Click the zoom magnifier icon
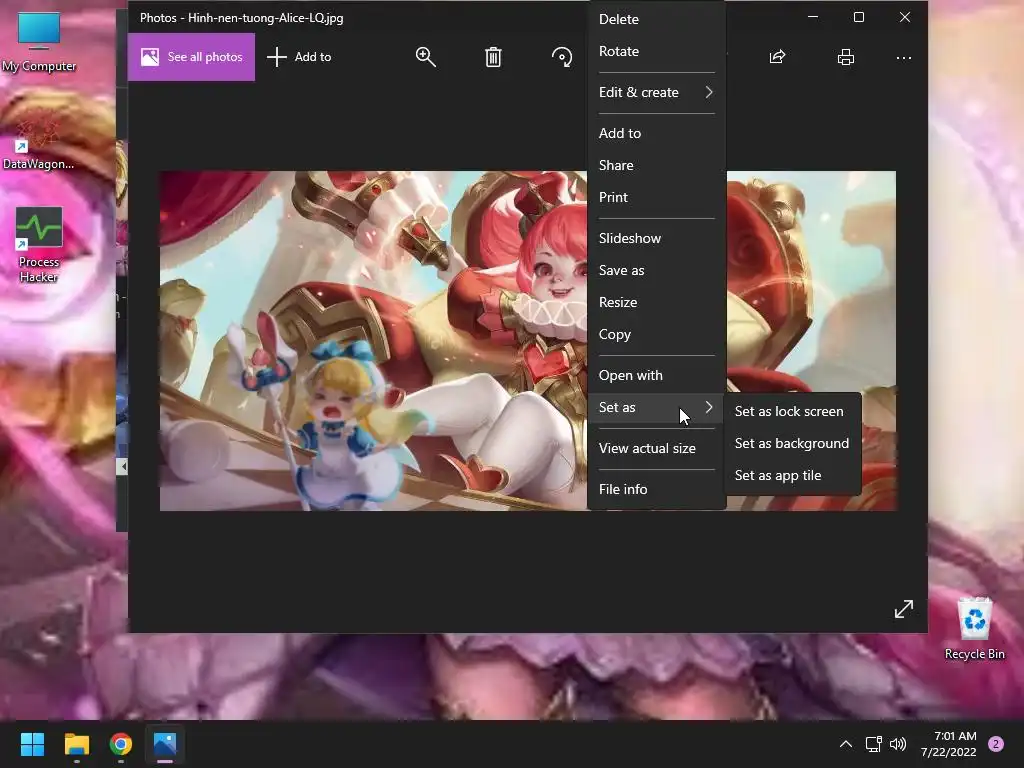This screenshot has width=1024, height=768. [426, 57]
